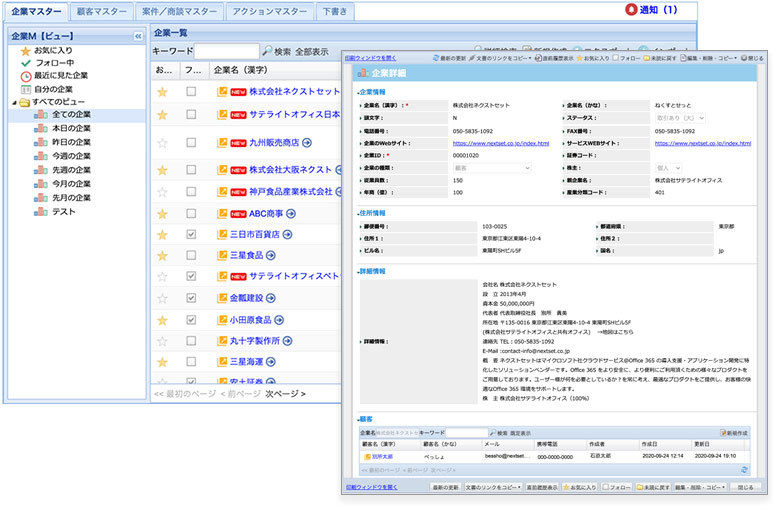Click customer section keyword input field

(466, 433)
